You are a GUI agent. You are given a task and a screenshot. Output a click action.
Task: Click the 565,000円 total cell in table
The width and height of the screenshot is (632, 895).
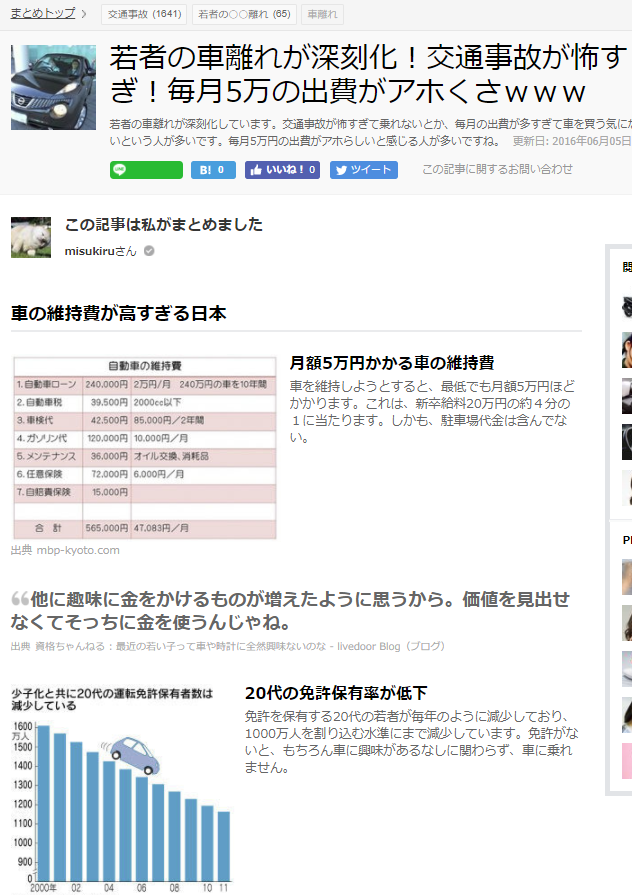[x=107, y=528]
